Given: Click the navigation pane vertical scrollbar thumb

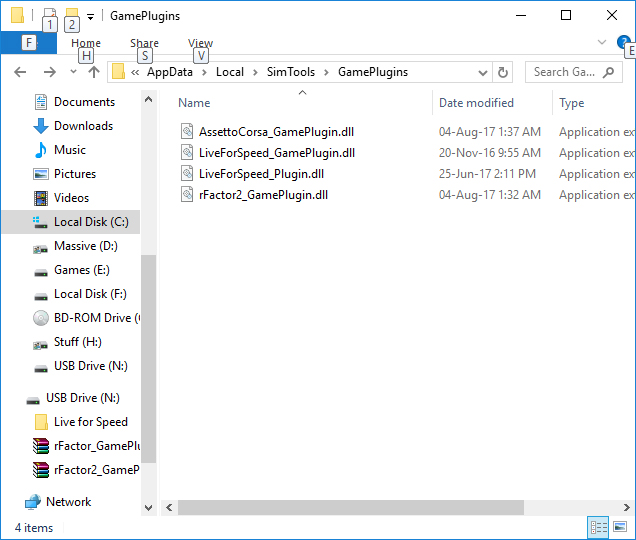Looking at the screenshot, I should 148,359.
